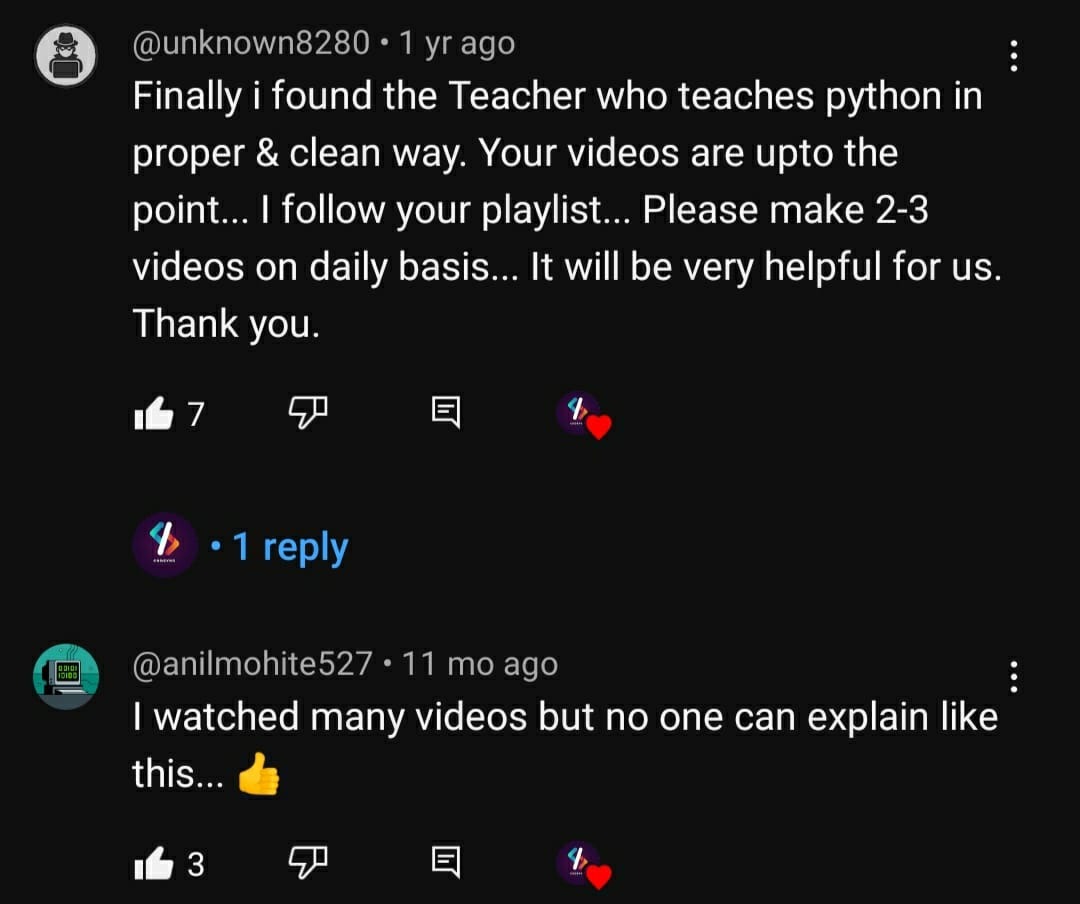The width and height of the screenshot is (1080, 904).
Task: Click the like count 3
Action: click(196, 864)
